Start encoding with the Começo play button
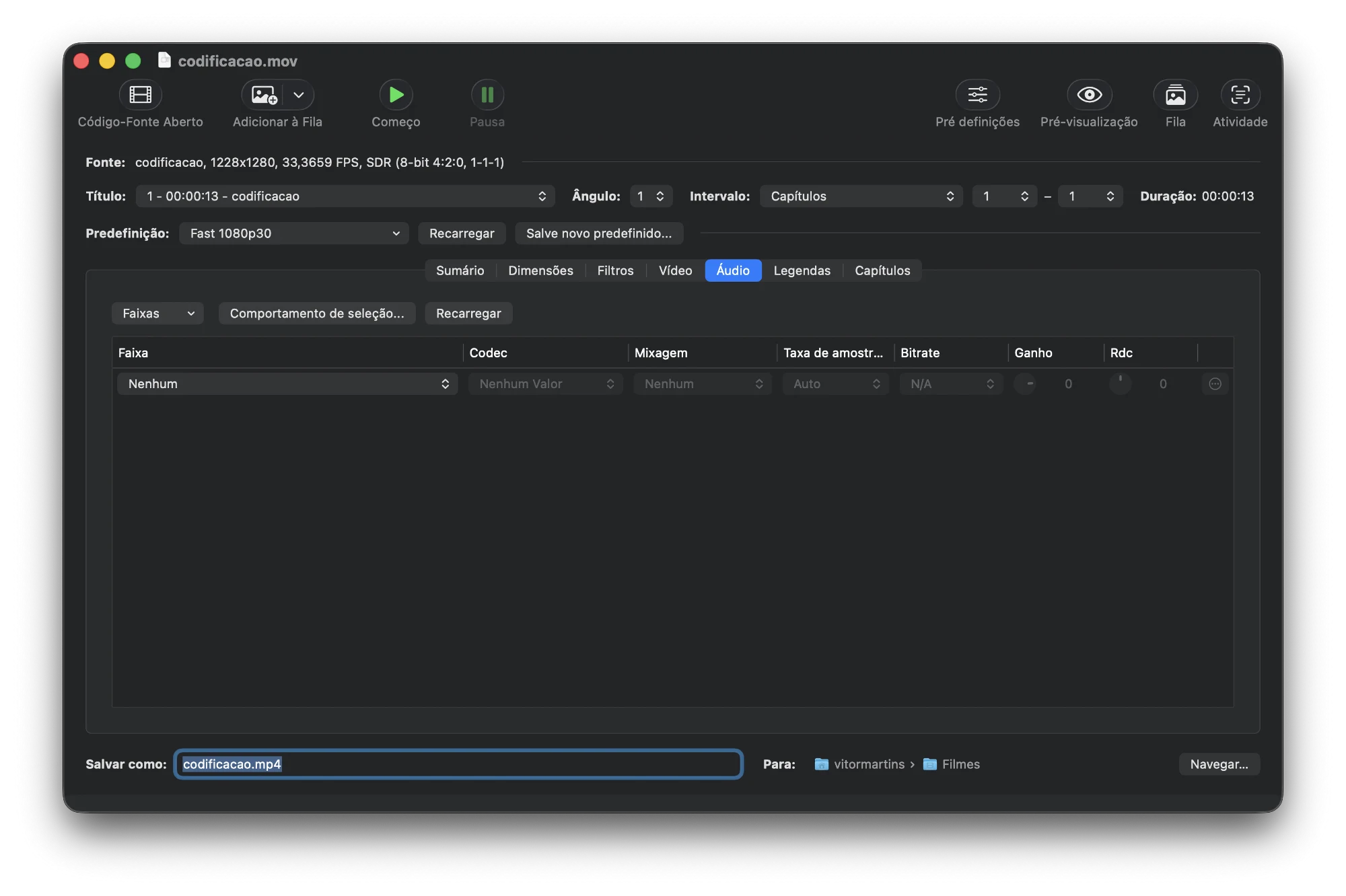The height and width of the screenshot is (896, 1346). pos(396,95)
